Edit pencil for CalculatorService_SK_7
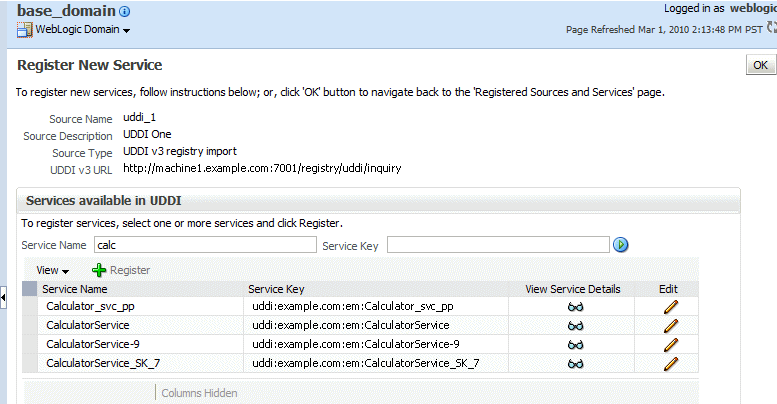Viewport: 777px width, 404px height. [670, 363]
